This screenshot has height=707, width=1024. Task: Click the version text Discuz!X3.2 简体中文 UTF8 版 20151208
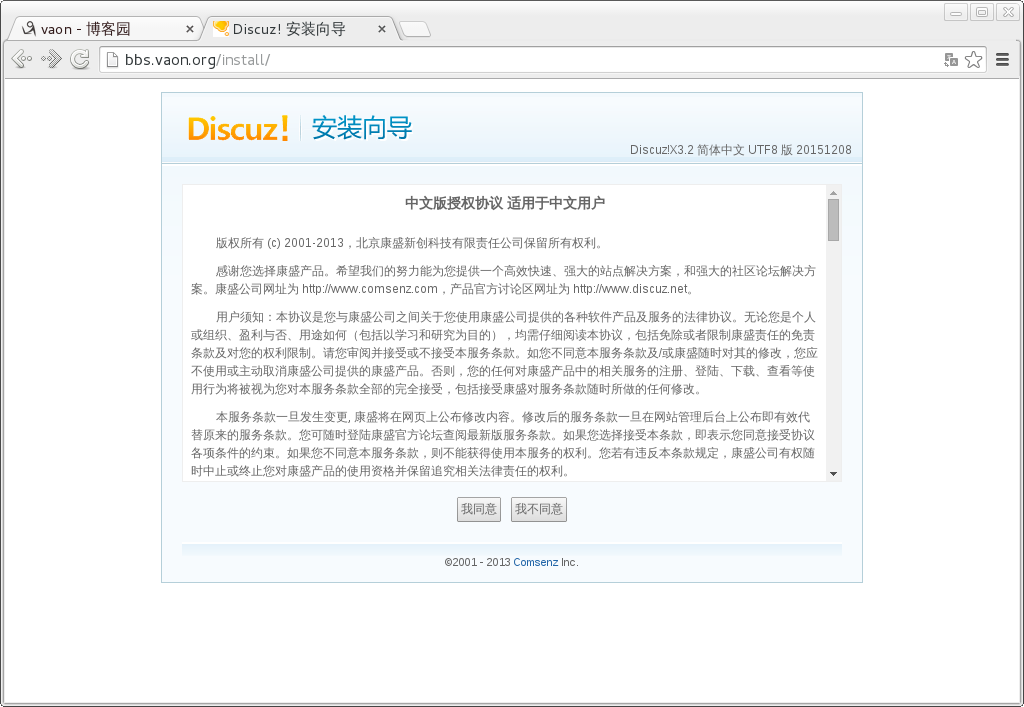pos(741,149)
